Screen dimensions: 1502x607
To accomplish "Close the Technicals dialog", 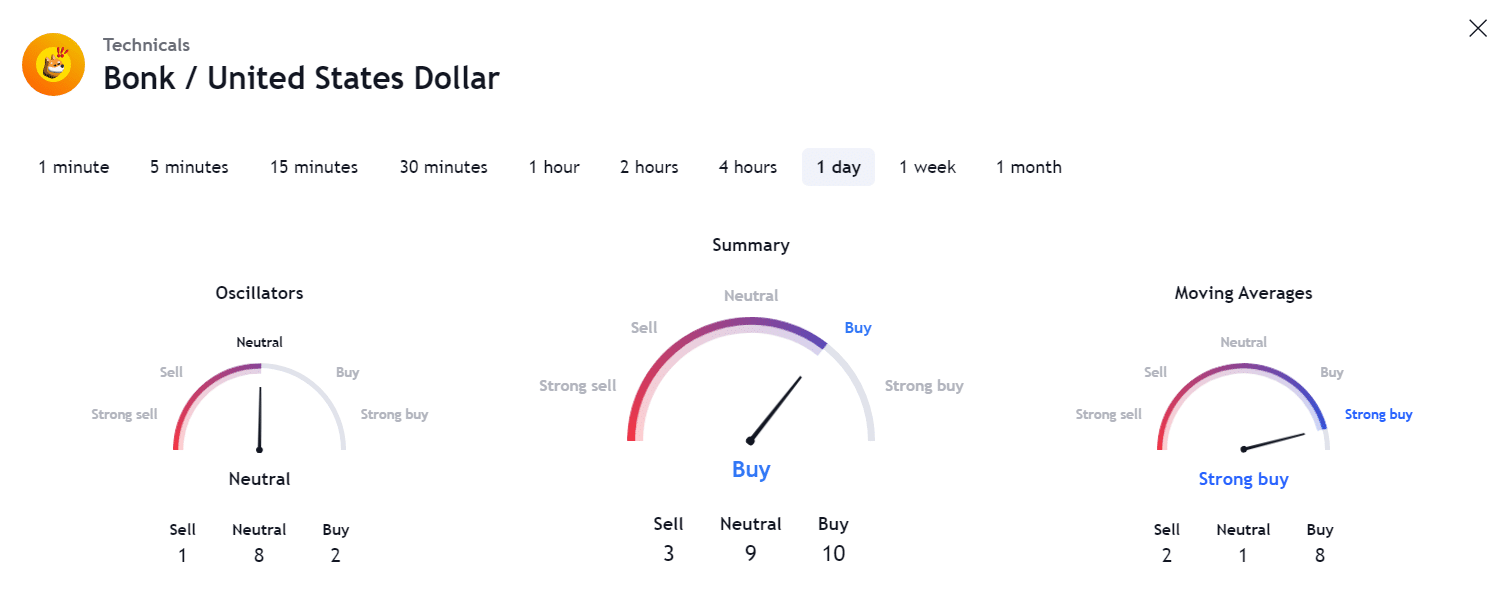I will (x=1477, y=29).
